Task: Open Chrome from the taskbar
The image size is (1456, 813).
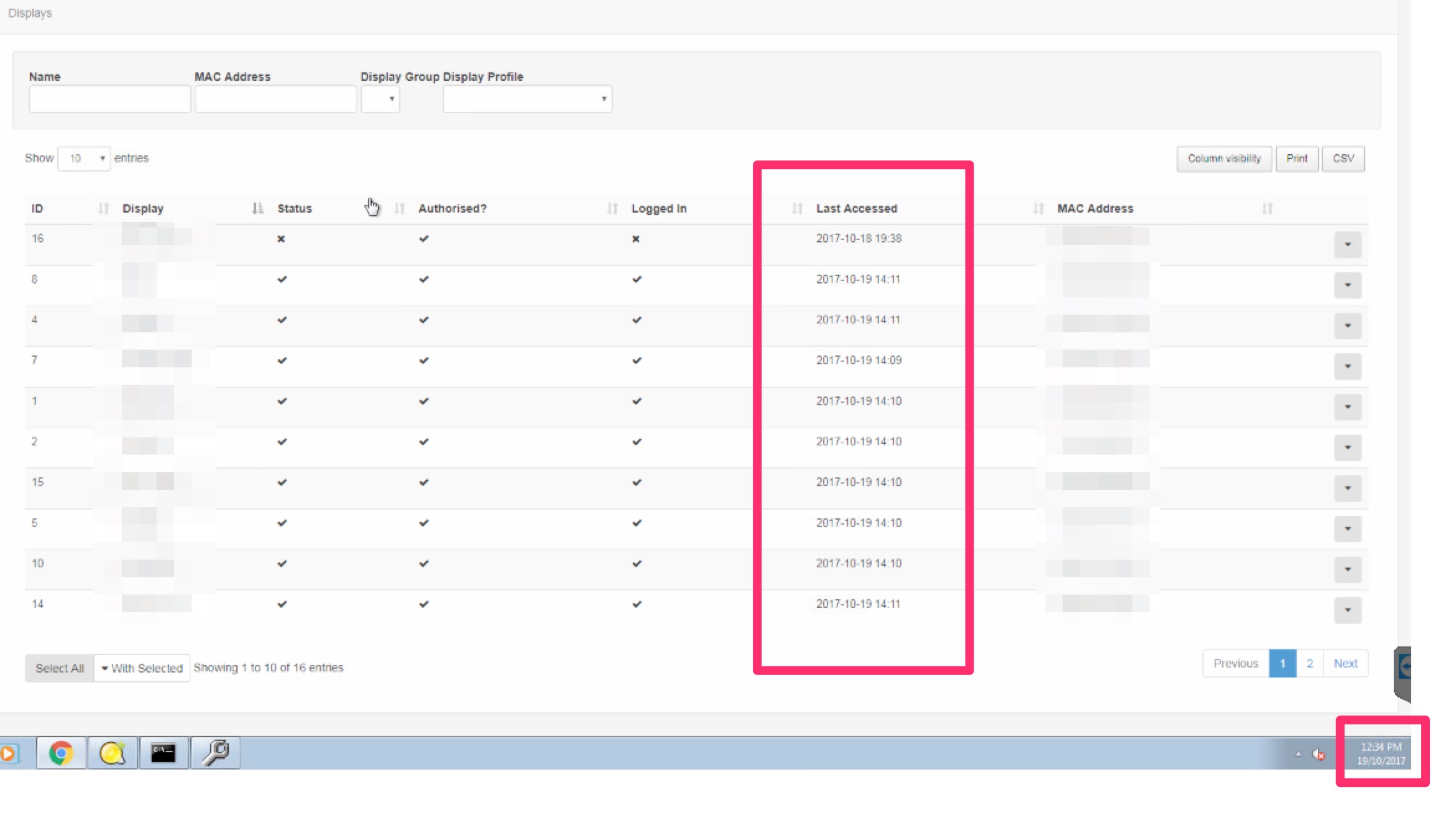Action: click(61, 753)
